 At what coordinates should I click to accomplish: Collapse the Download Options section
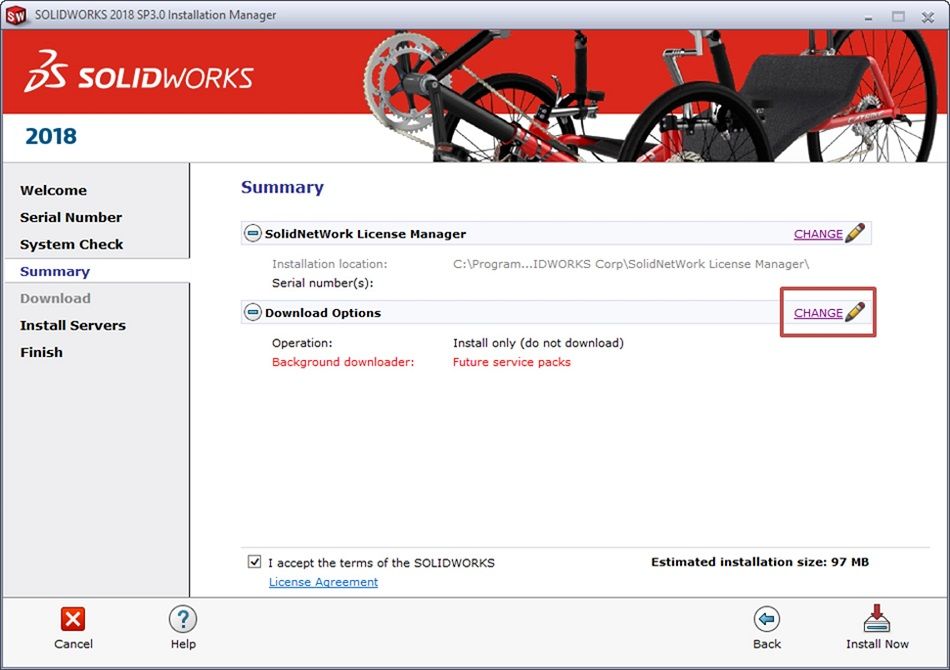(253, 313)
